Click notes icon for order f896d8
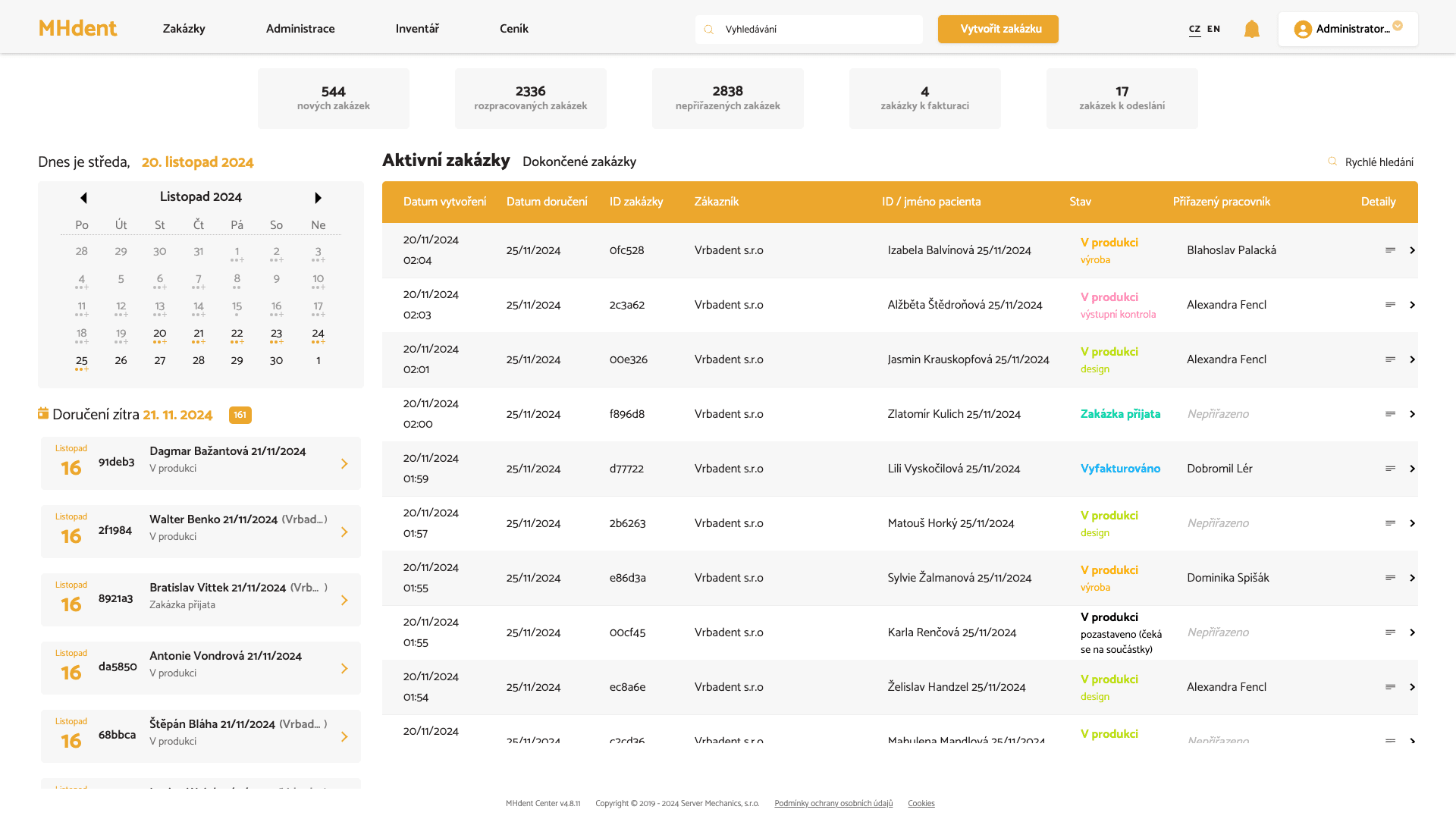1456x819 pixels. point(1390,414)
